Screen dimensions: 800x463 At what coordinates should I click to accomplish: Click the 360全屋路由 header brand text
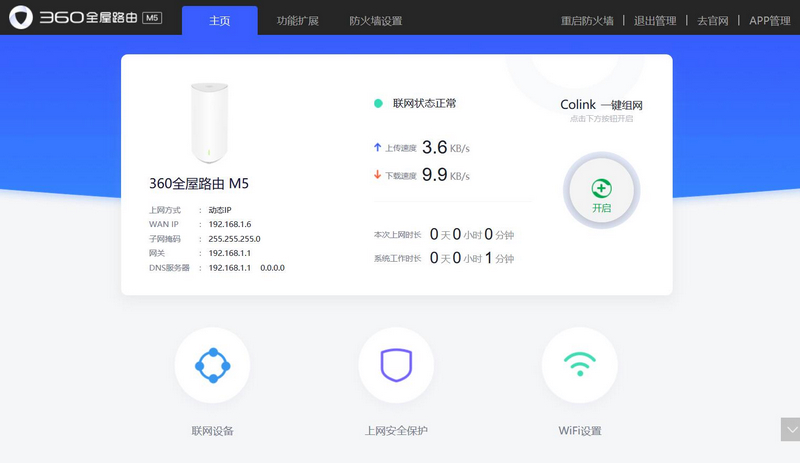[x=89, y=17]
